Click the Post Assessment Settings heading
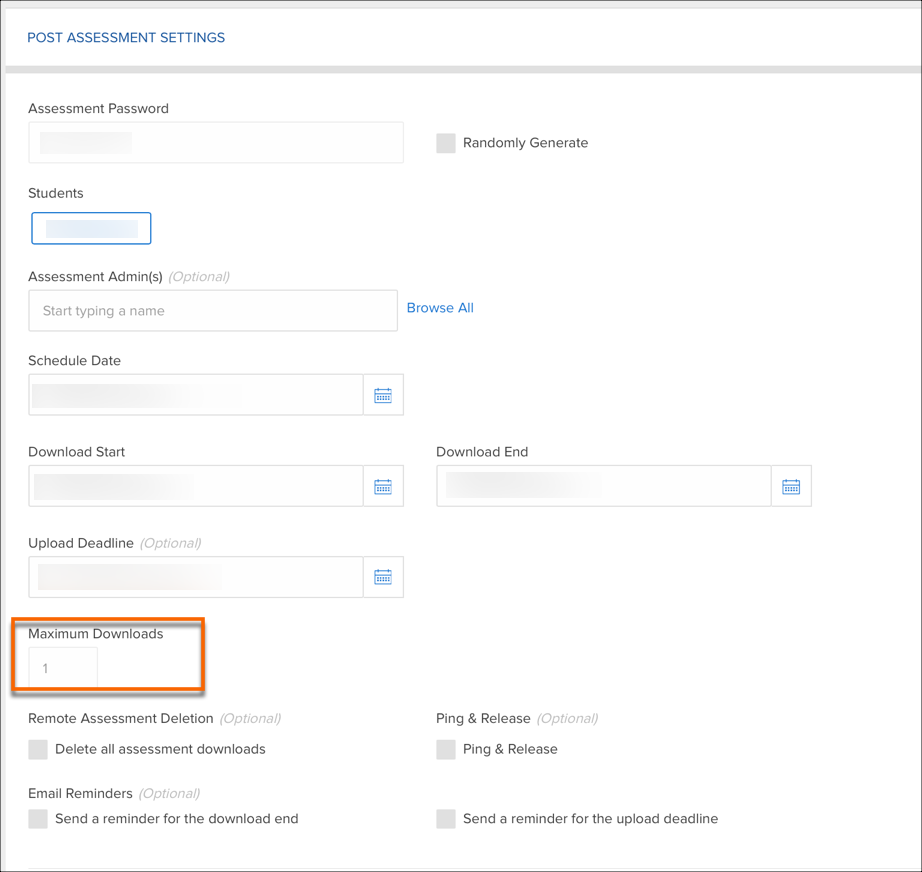Viewport: 922px width, 872px height. [126, 38]
